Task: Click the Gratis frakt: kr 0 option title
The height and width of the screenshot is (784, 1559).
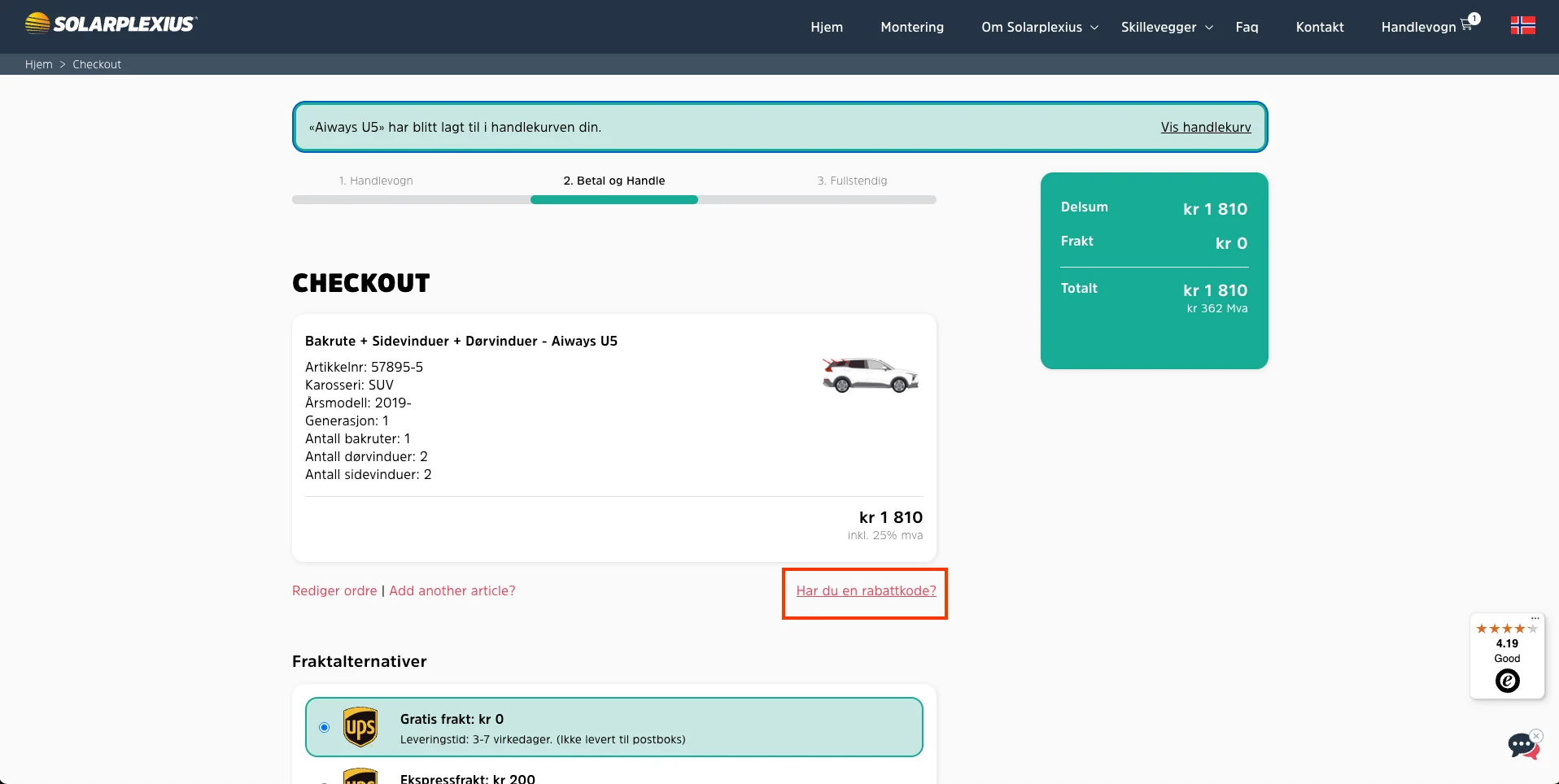Action: 452,719
